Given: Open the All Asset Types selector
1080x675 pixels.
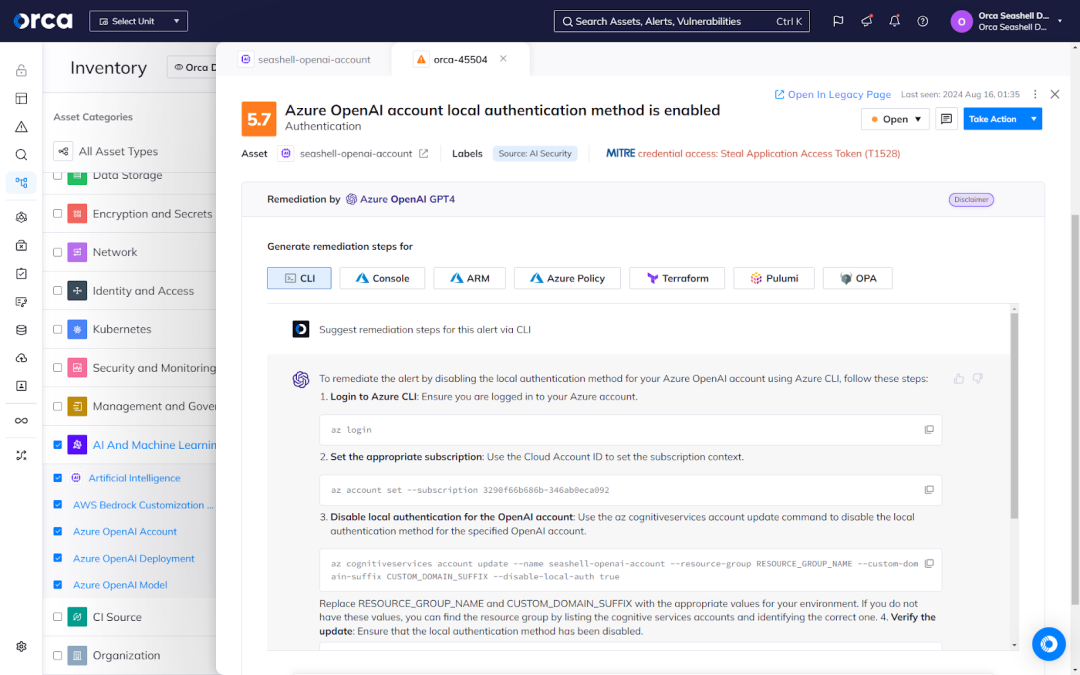Looking at the screenshot, I should 107,152.
